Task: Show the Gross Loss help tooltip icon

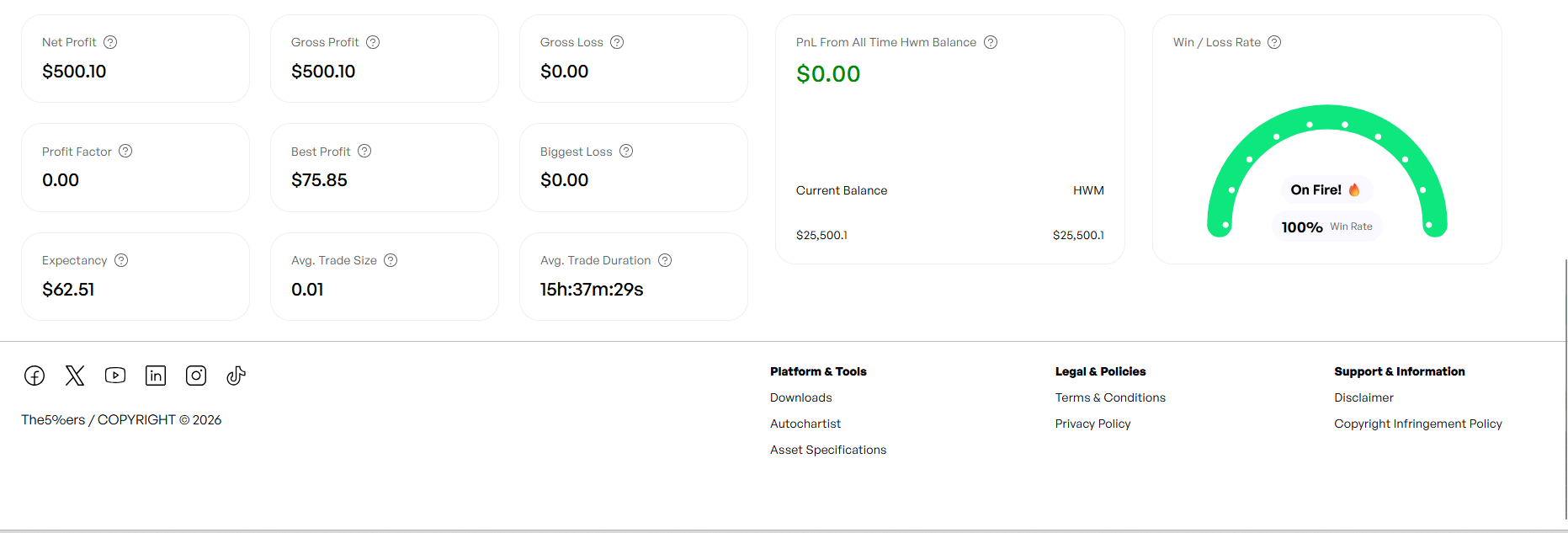Action: 617,42
